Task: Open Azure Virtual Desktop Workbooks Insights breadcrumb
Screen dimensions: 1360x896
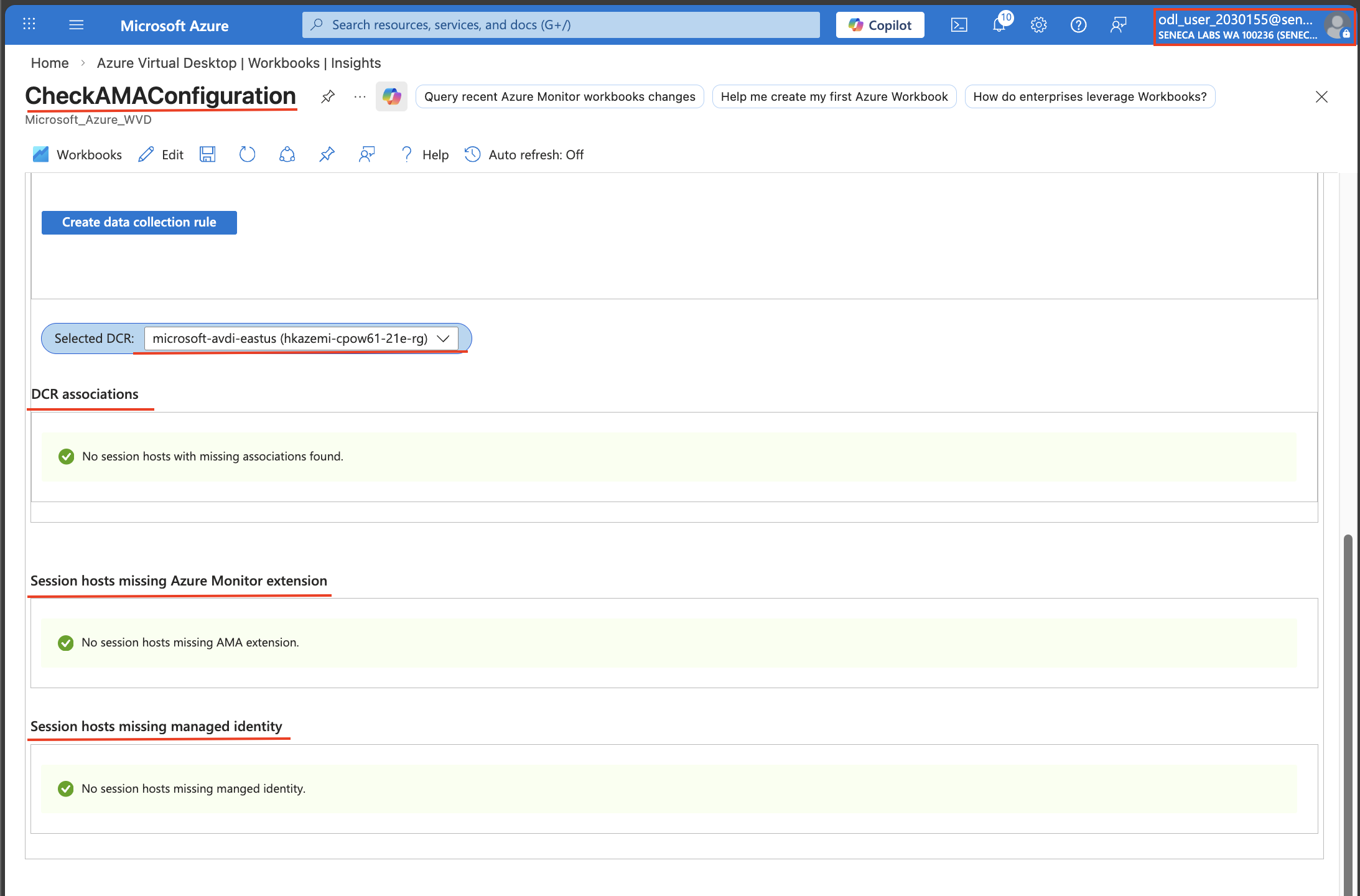Action: click(x=239, y=63)
